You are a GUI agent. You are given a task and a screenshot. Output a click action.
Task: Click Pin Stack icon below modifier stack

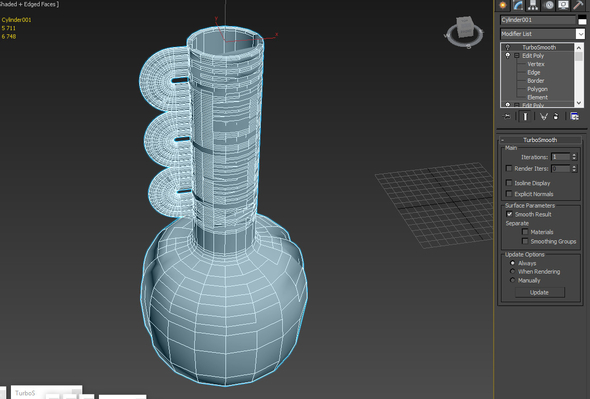click(507, 116)
